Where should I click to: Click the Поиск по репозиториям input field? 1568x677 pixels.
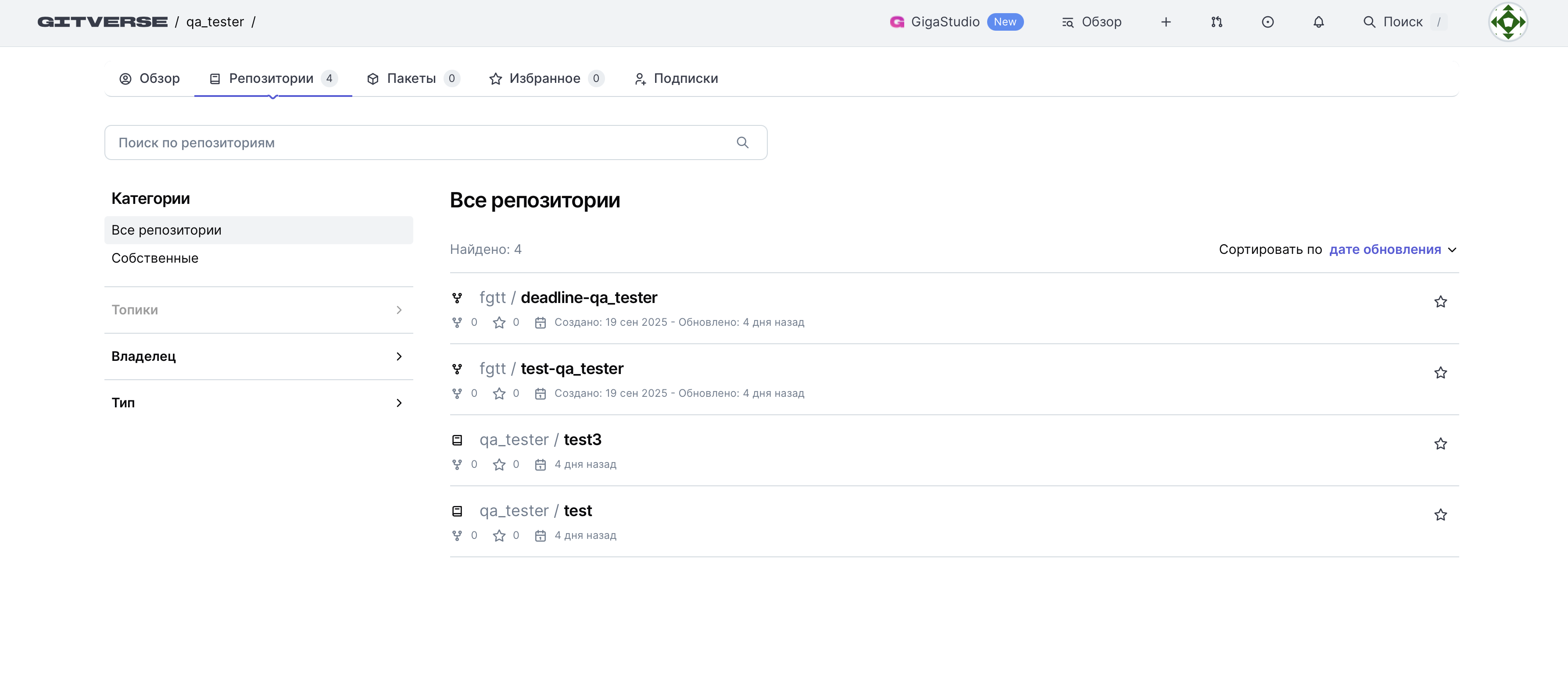[420, 143]
